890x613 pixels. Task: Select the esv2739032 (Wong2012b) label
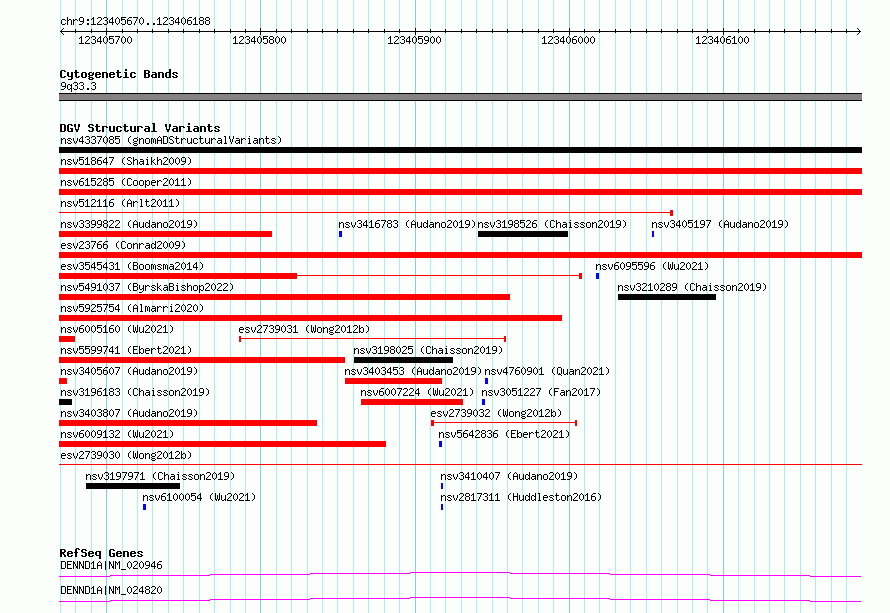click(x=496, y=413)
